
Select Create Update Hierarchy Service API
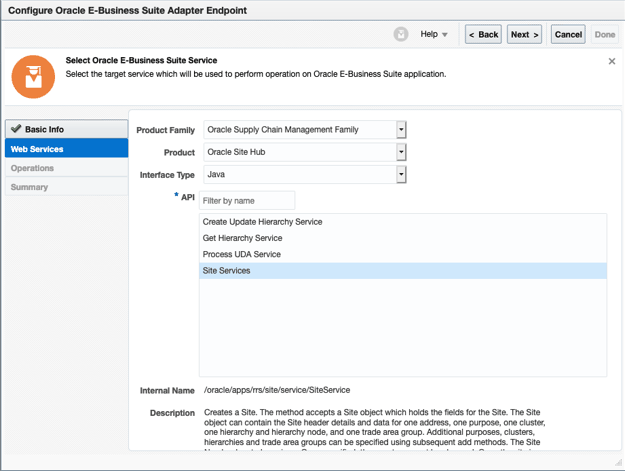click(x=262, y=222)
